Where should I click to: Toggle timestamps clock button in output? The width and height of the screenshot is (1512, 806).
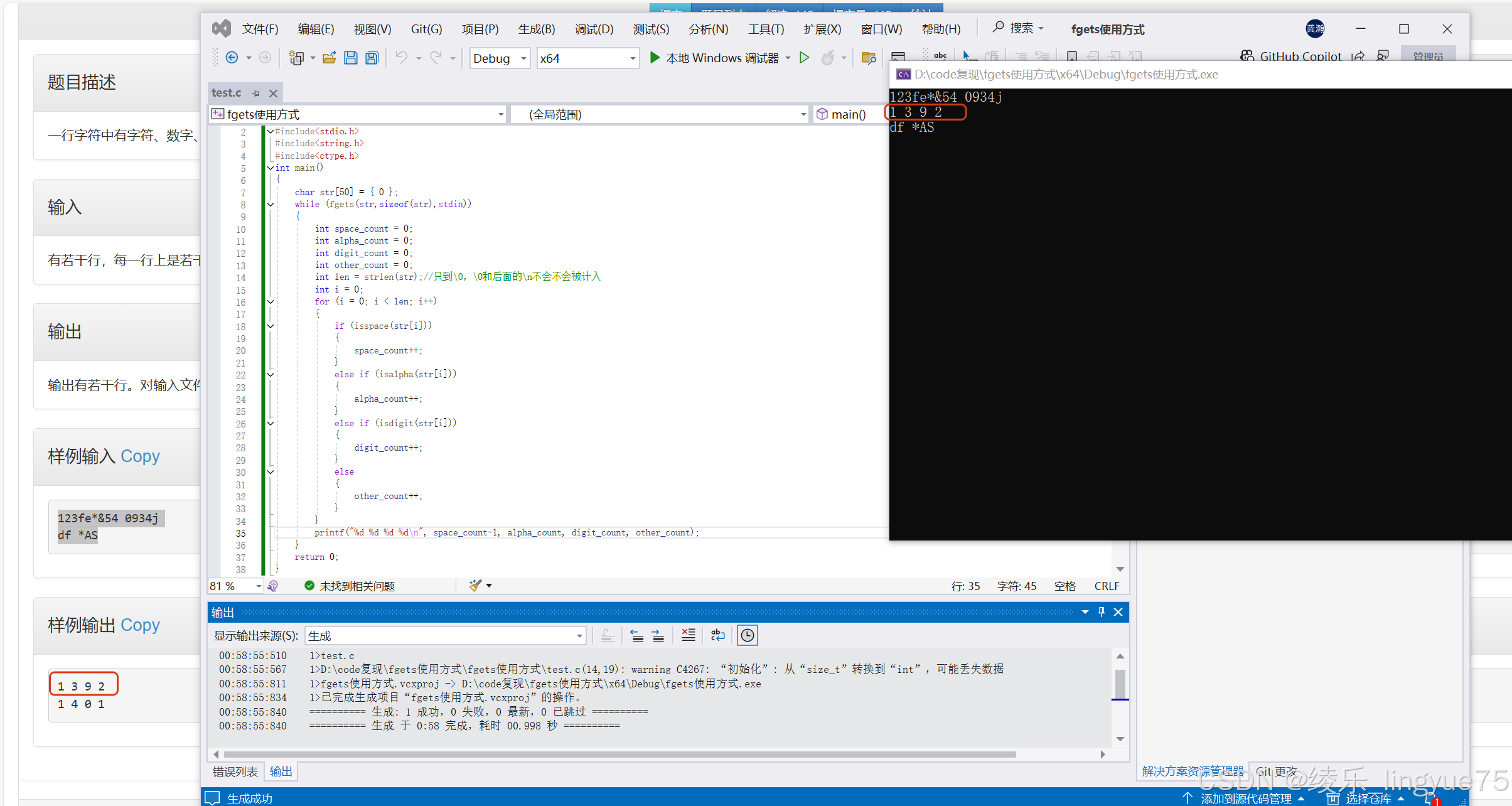[747, 635]
